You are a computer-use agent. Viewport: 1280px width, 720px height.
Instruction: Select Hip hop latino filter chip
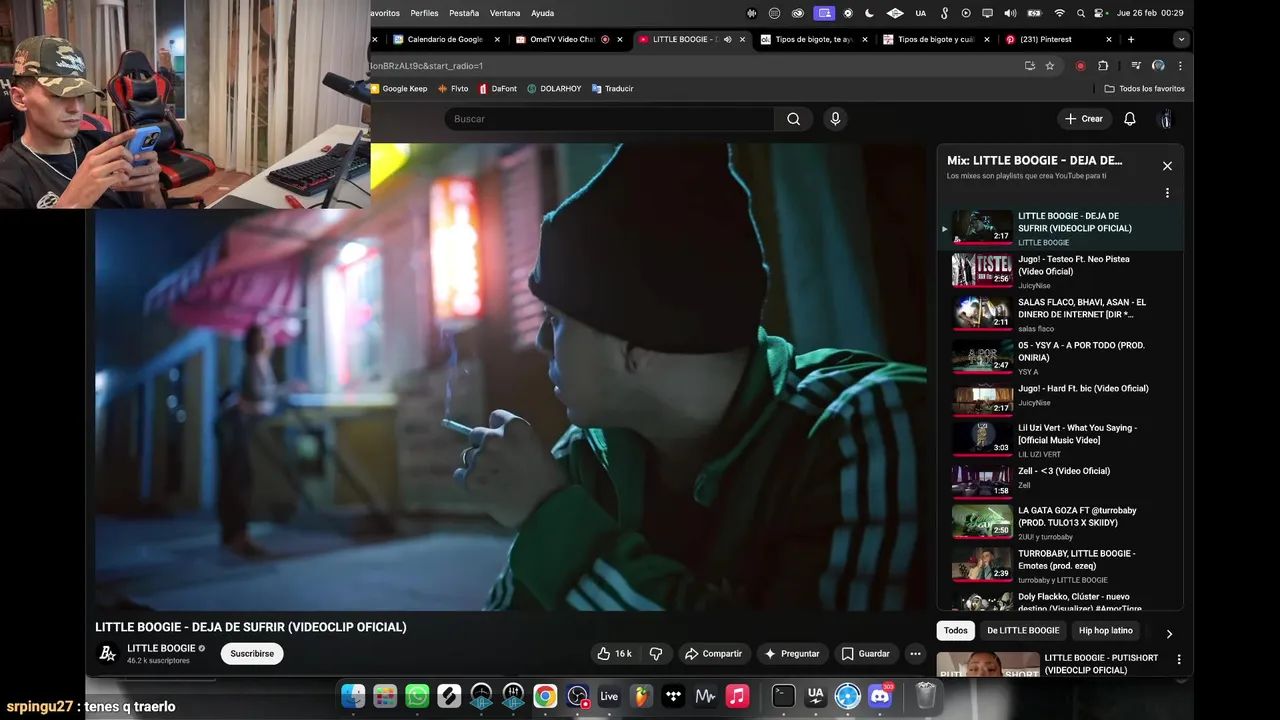(x=1106, y=631)
